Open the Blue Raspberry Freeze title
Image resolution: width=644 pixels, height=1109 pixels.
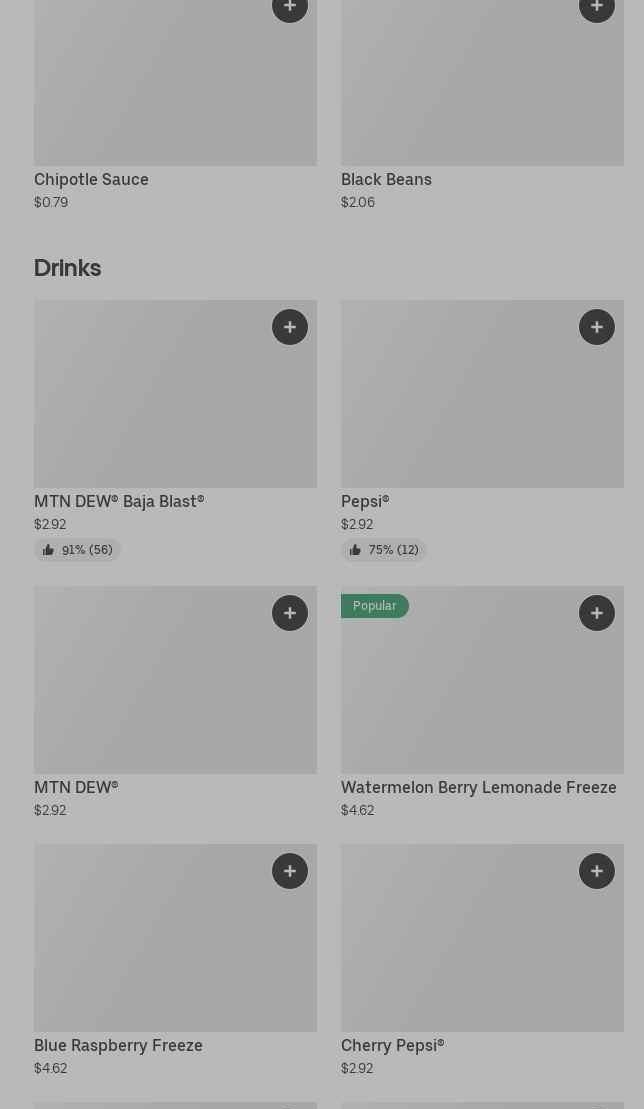click(118, 1046)
